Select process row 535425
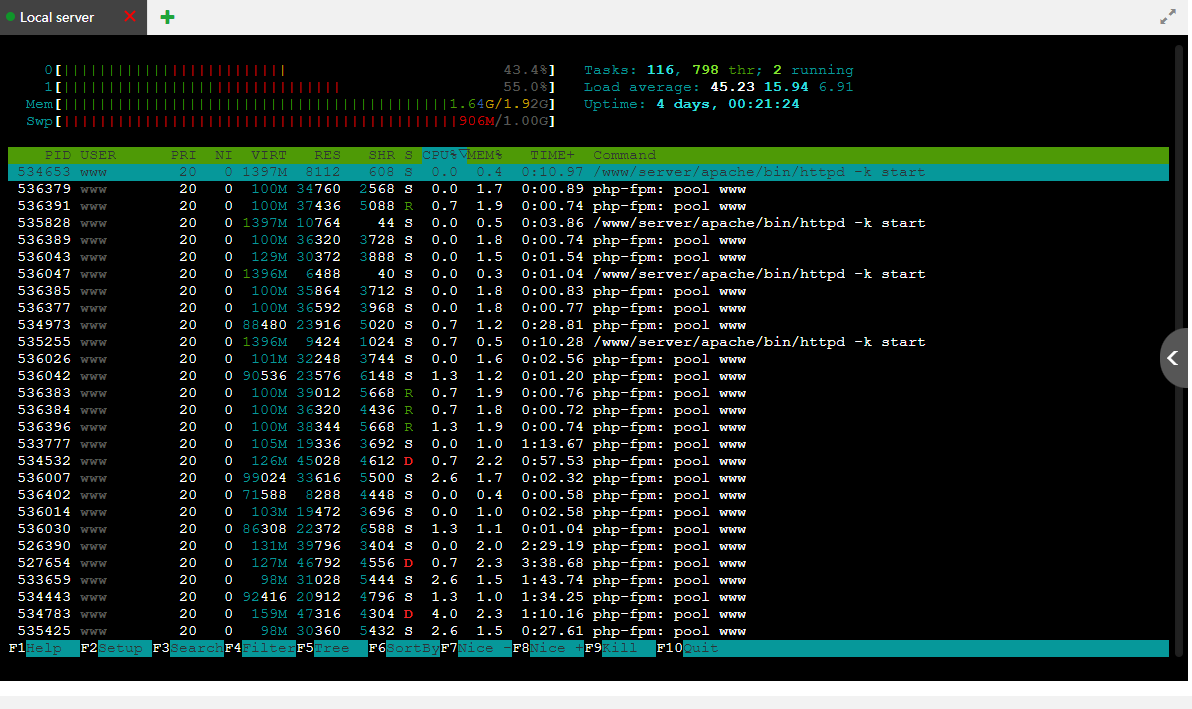 [x=588, y=631]
